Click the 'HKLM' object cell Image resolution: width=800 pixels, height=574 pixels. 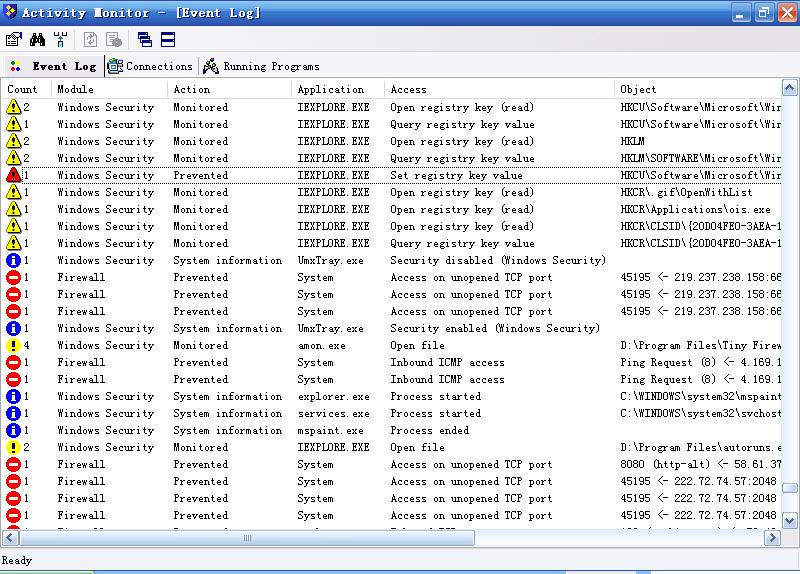coord(632,141)
